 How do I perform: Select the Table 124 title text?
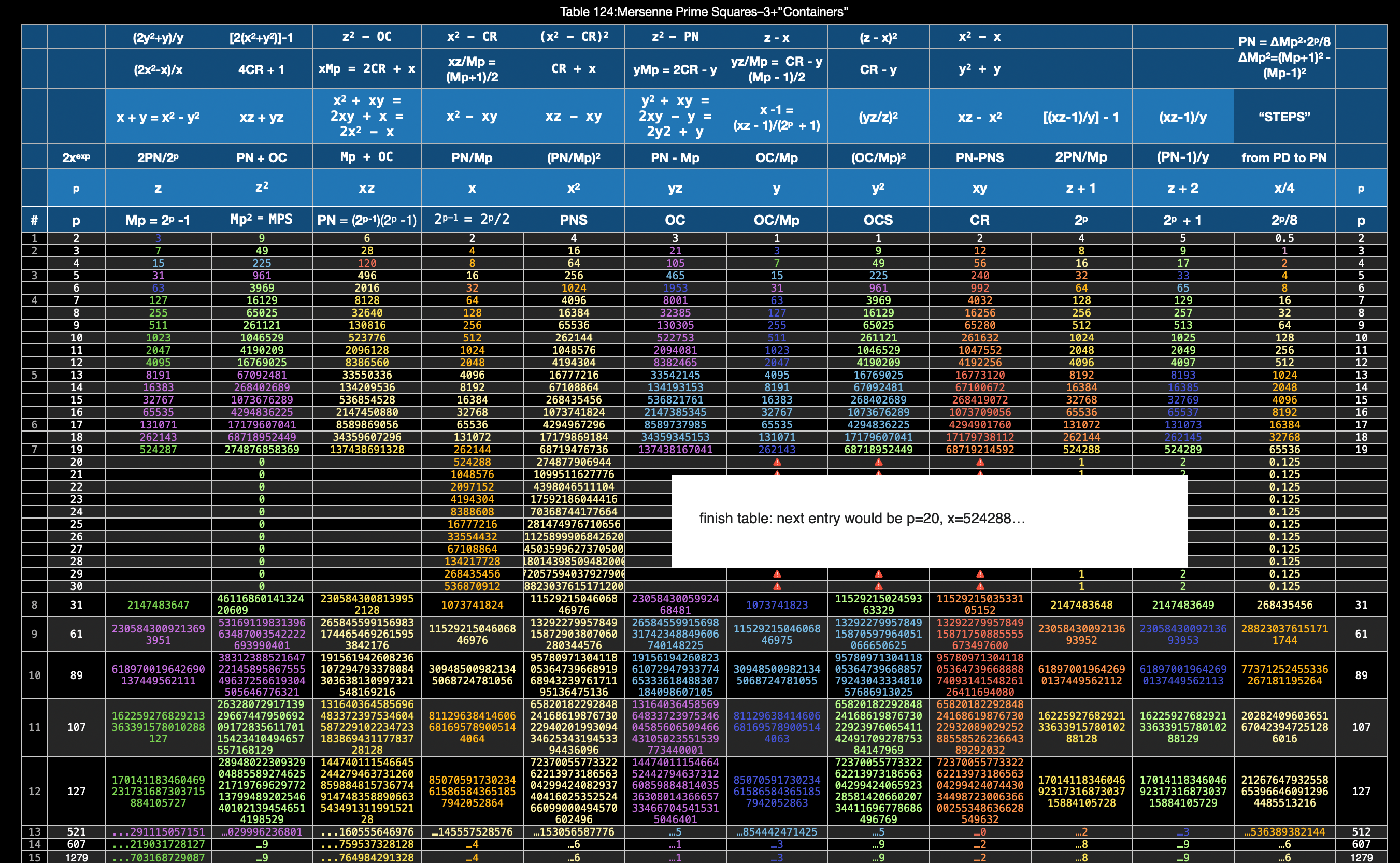coord(704,11)
